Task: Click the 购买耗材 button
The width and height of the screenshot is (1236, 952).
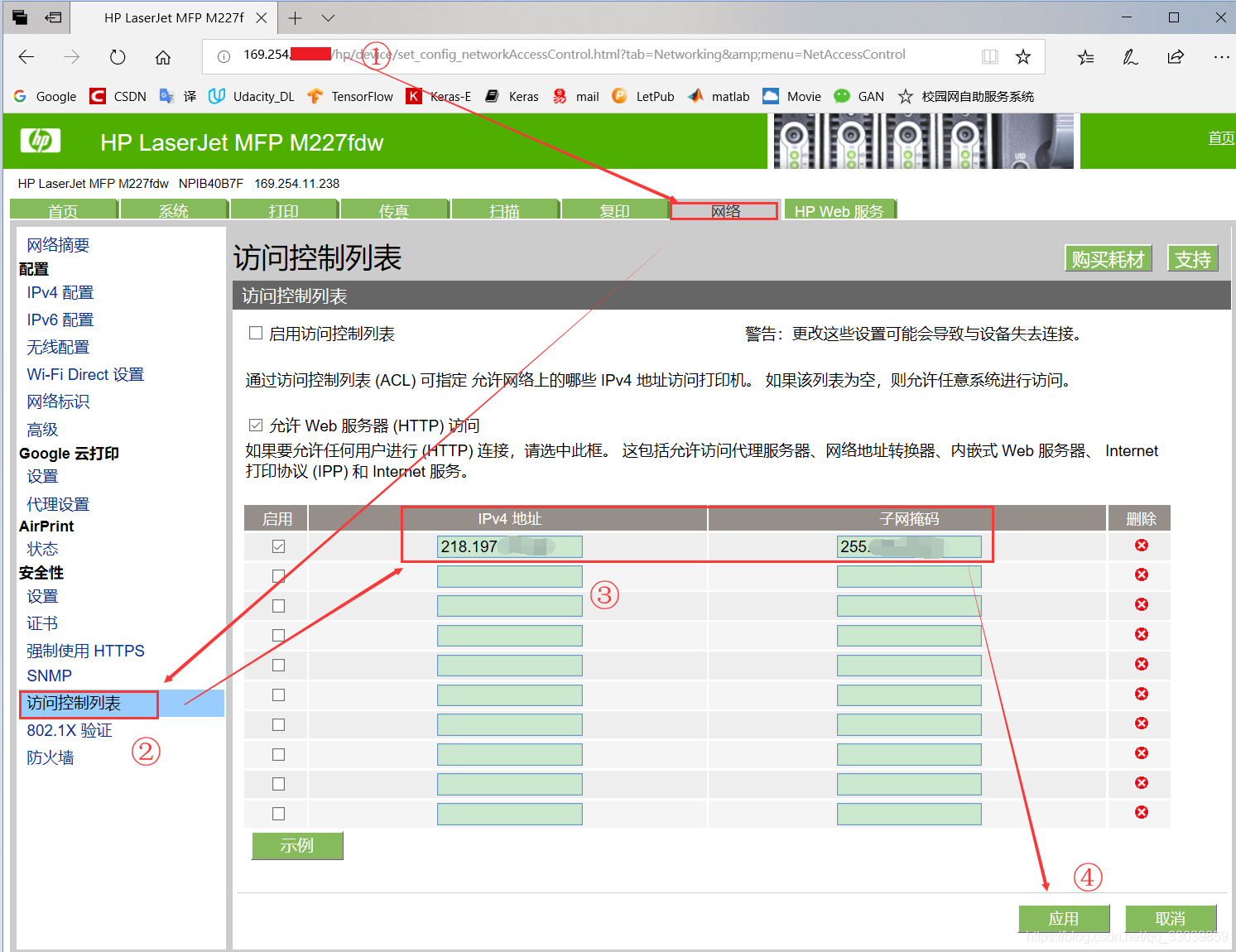Action: [1108, 258]
